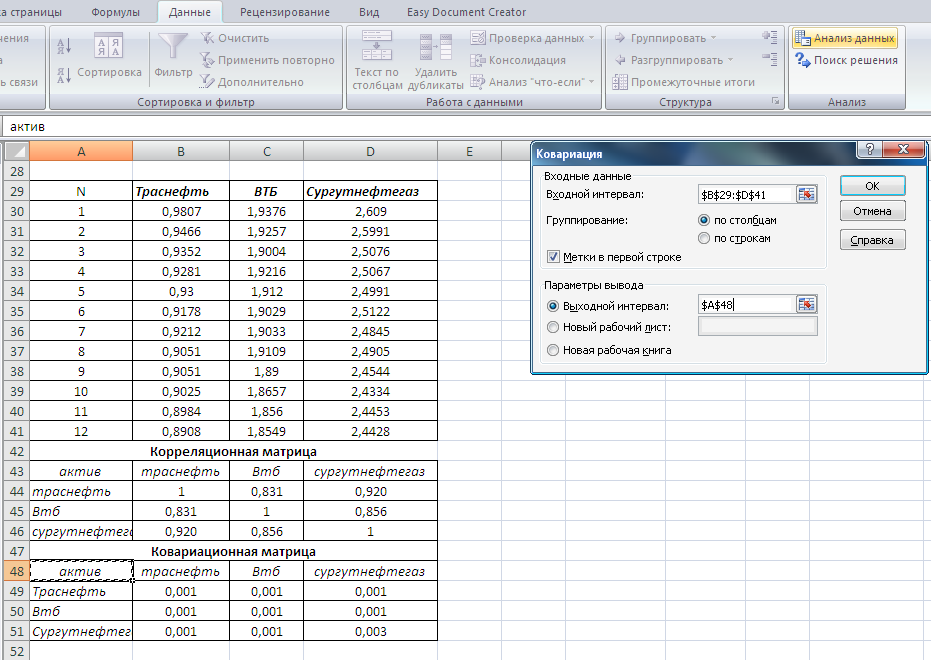Expand Проверка данных dropdown arrow
This screenshot has width=931, height=660.
(x=591, y=38)
